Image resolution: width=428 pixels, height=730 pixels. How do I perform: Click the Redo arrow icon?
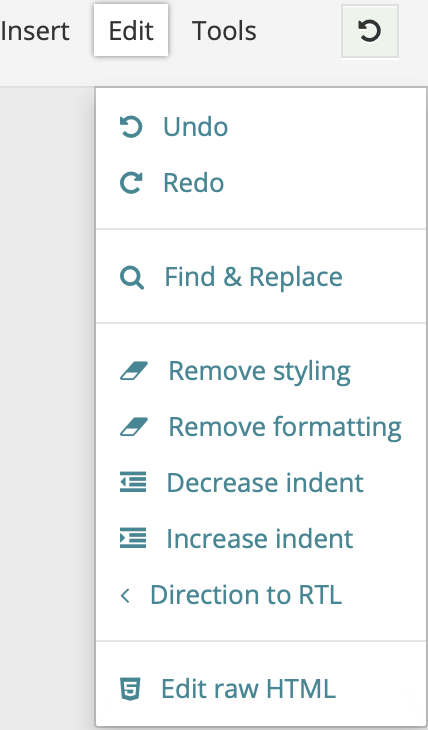click(x=131, y=183)
